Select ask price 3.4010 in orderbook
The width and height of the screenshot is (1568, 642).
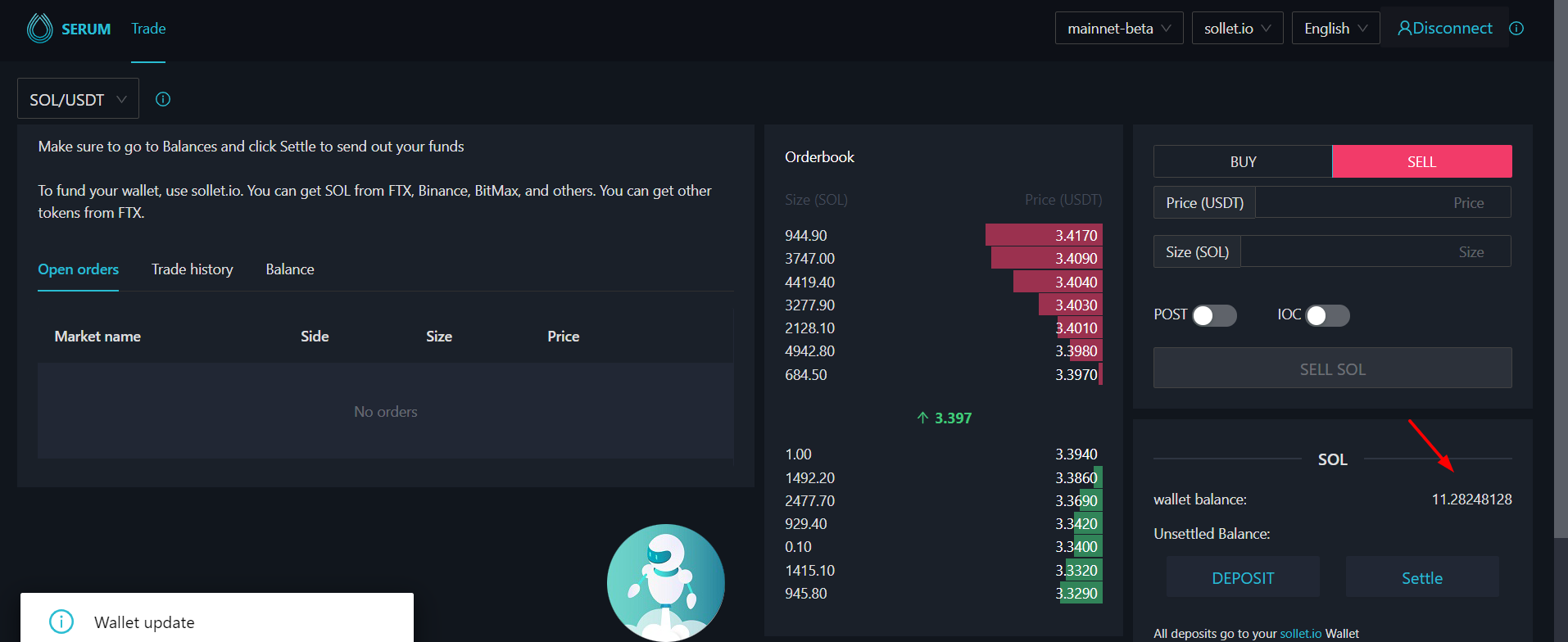(x=1076, y=328)
